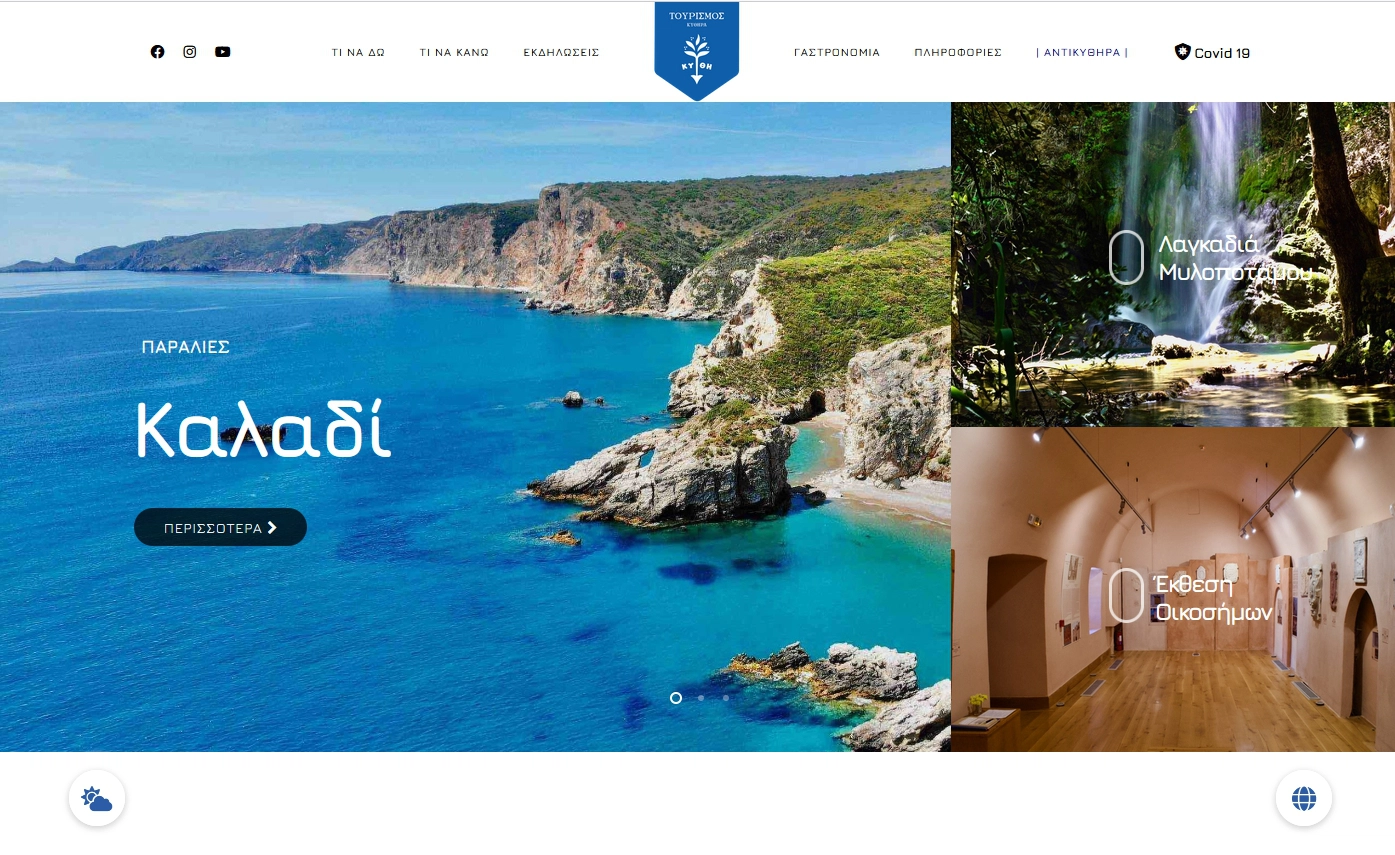
Task: Go to the ΑΝΤΙΚΥΘΗΡΑ link
Action: click(1082, 53)
